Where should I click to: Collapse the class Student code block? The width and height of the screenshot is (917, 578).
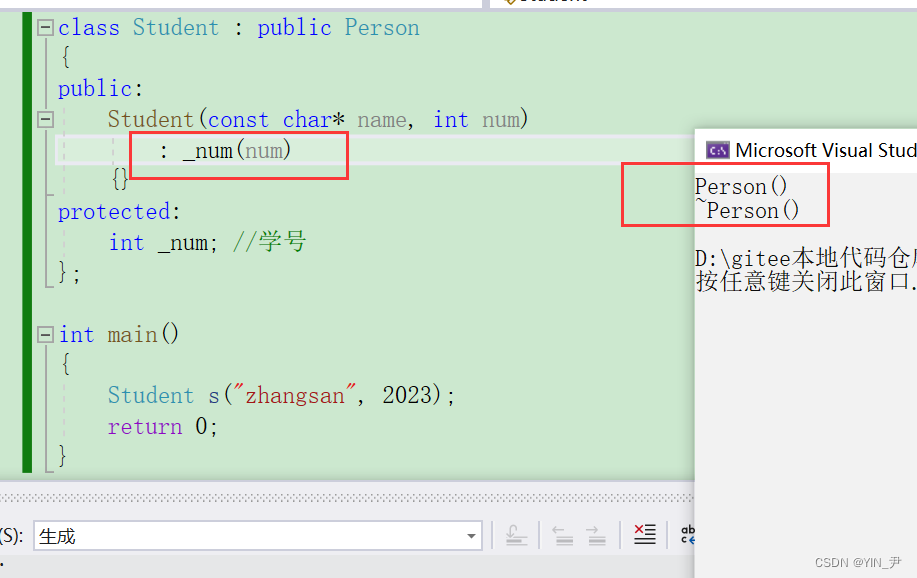[46, 27]
